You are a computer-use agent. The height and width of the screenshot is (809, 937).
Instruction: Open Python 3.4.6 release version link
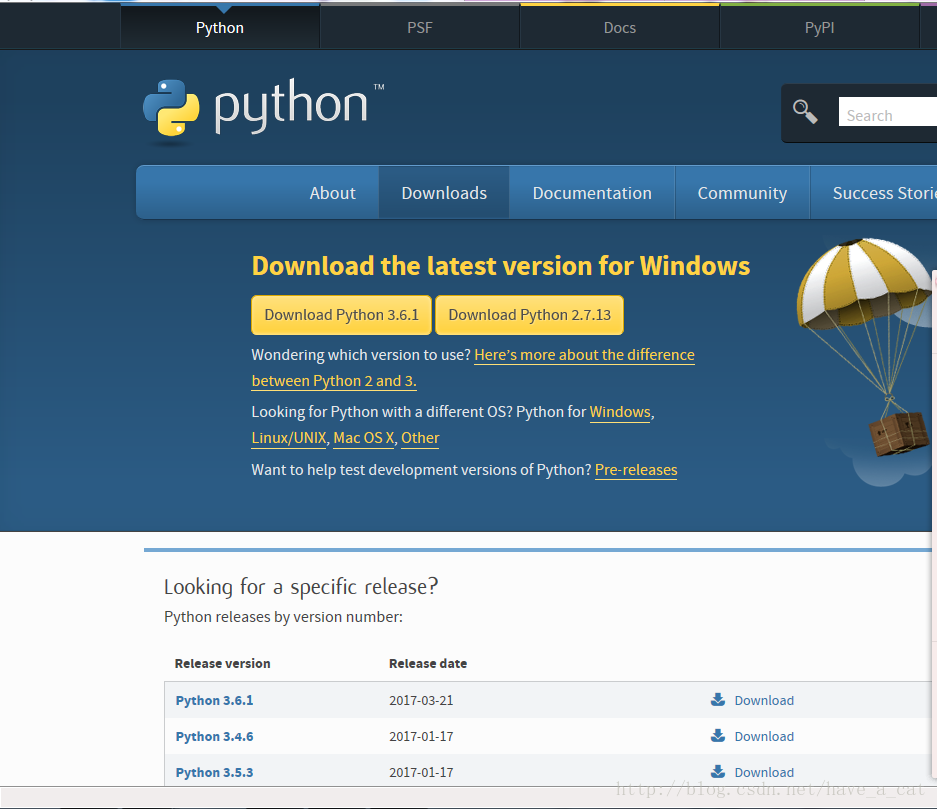[x=215, y=736]
